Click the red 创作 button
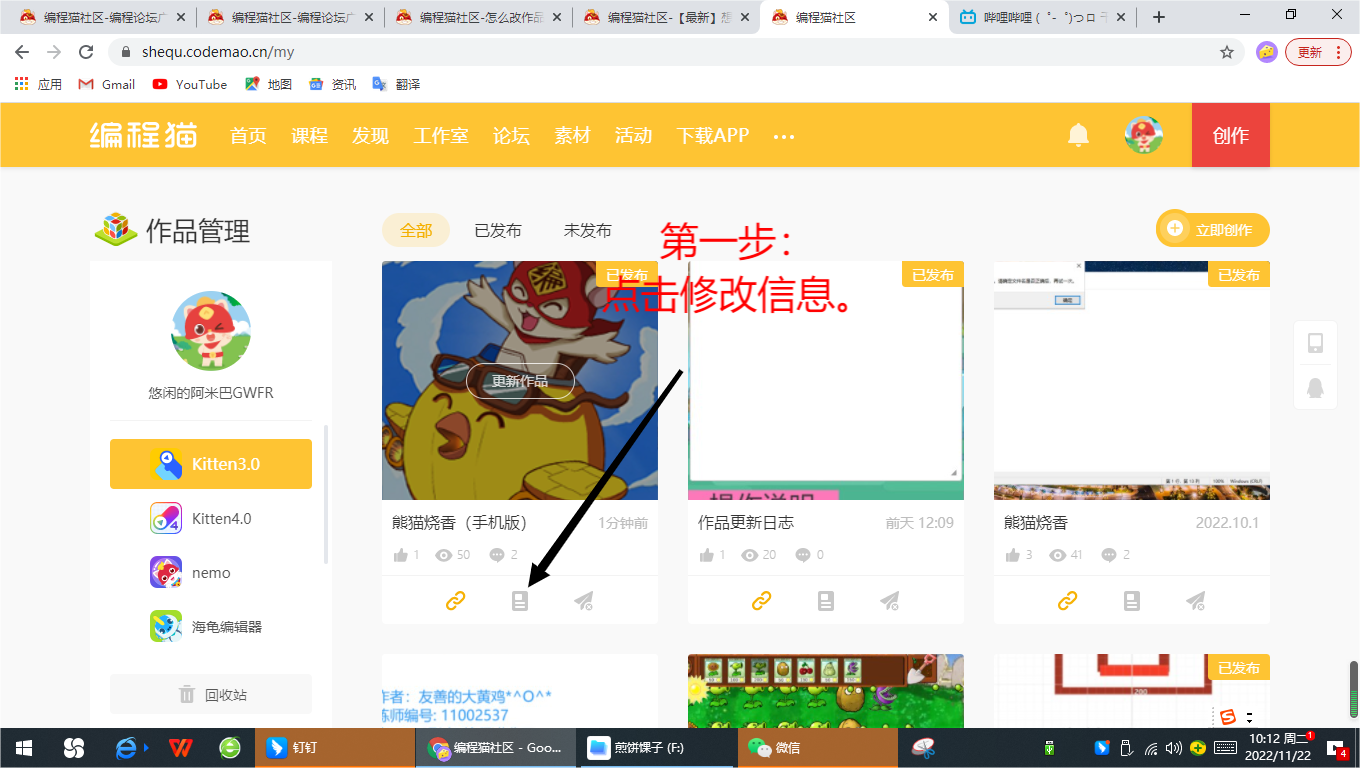Viewport: 1360px width, 768px height. pos(1231,135)
